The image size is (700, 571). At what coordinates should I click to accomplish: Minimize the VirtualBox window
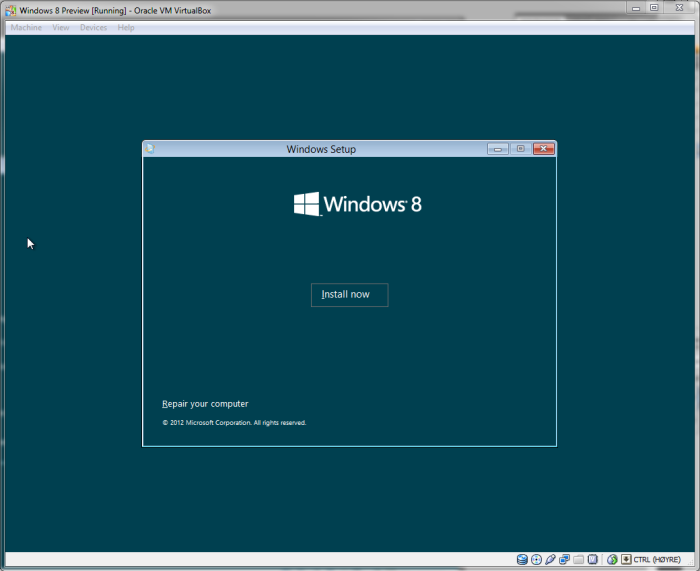tap(636, 8)
